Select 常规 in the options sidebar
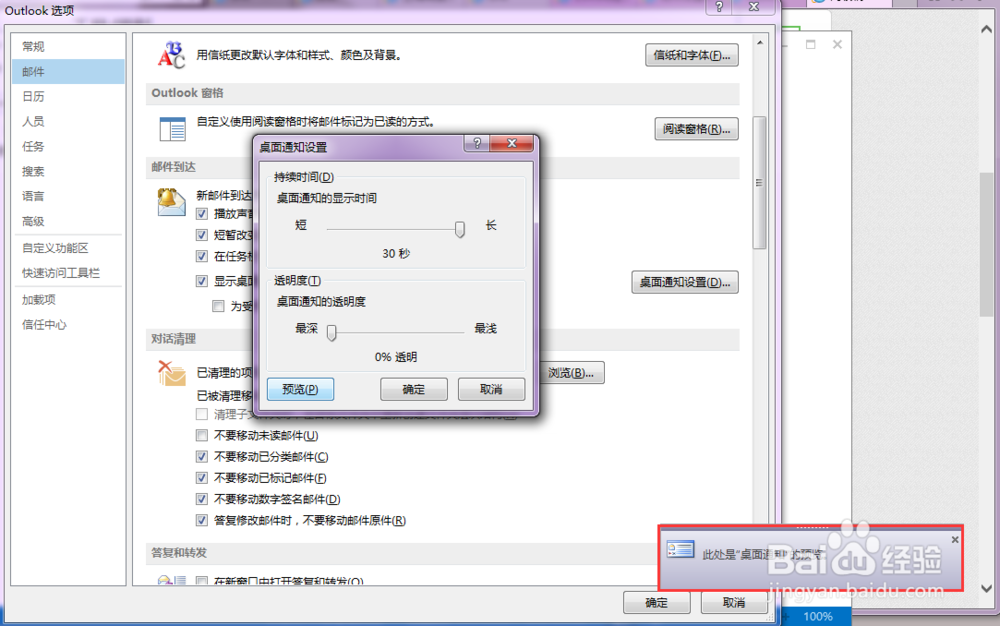 [68, 47]
